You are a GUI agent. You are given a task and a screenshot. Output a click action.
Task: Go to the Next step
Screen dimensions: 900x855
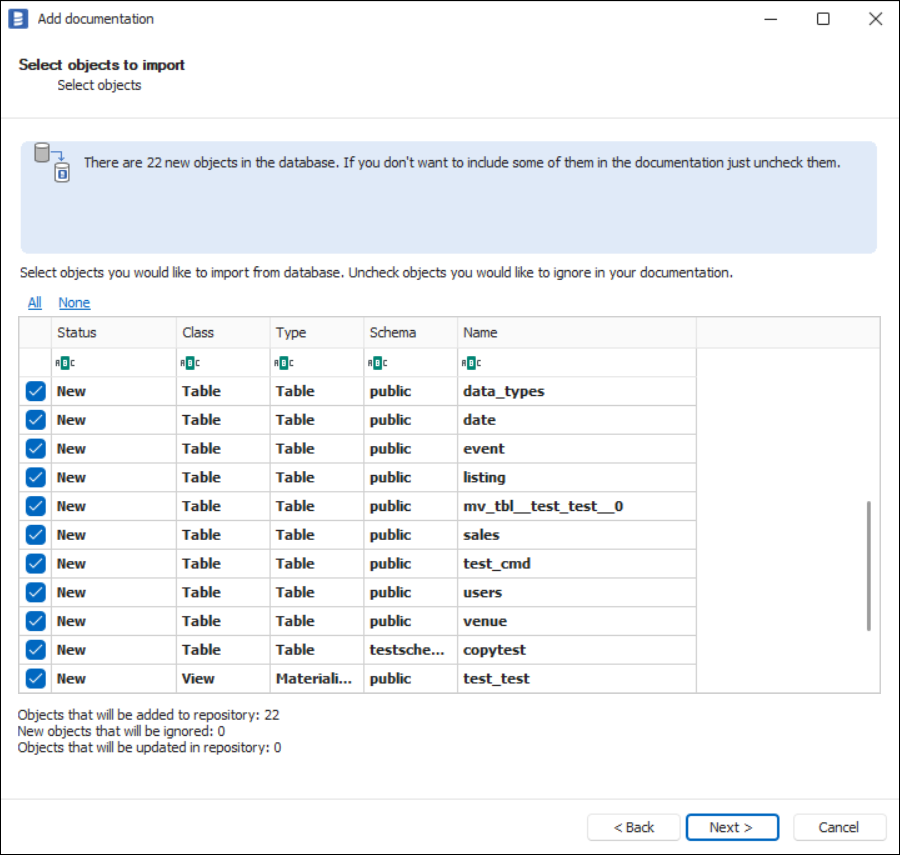point(732,827)
